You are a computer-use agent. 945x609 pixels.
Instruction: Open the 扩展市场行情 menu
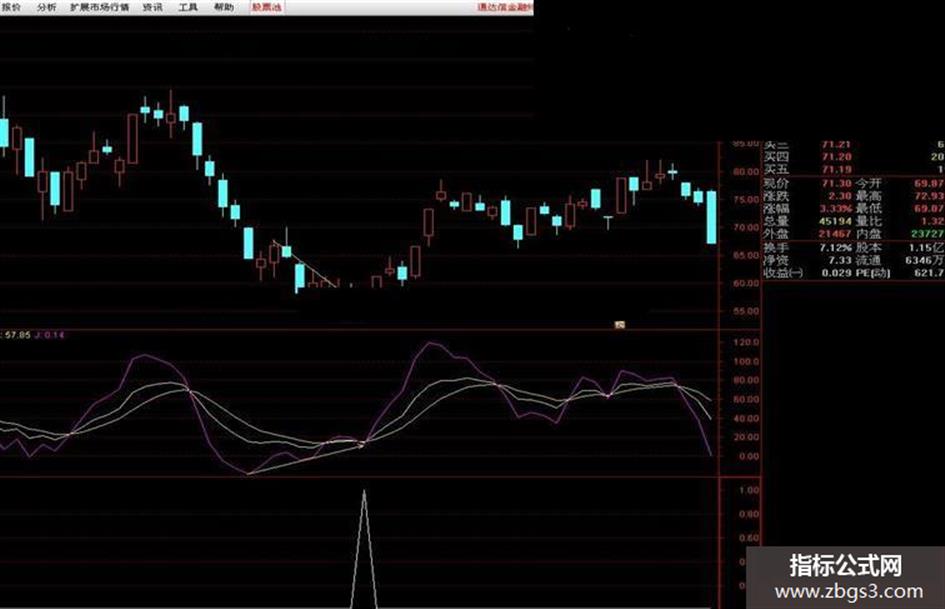coord(99,7)
